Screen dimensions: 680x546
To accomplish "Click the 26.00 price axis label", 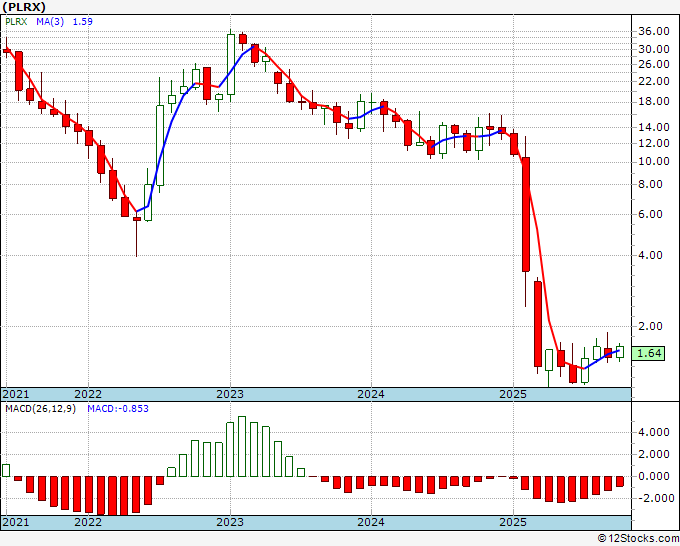I will coord(654,64).
